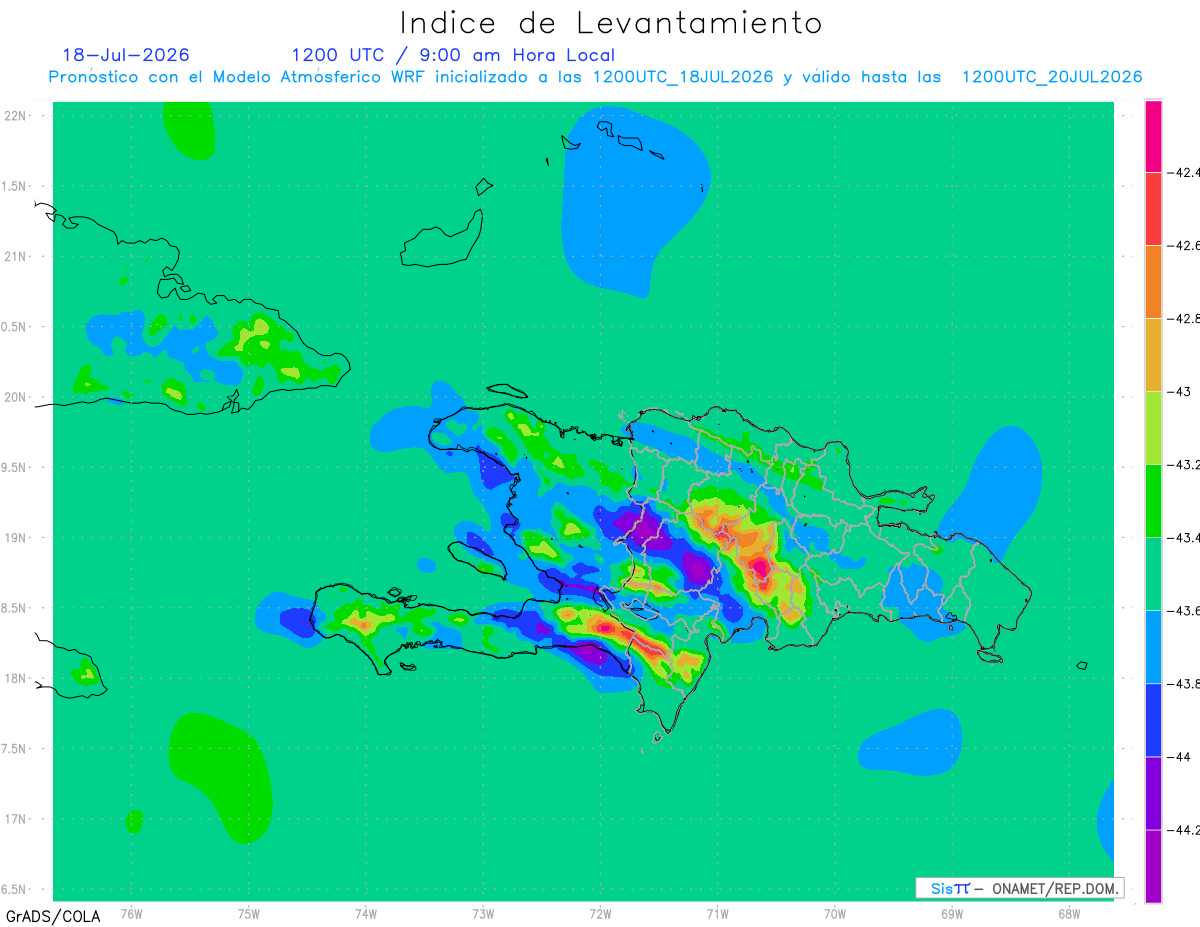Pick the purple swatch between -44 and -44.2
The image size is (1200, 927).
(x=1153, y=793)
